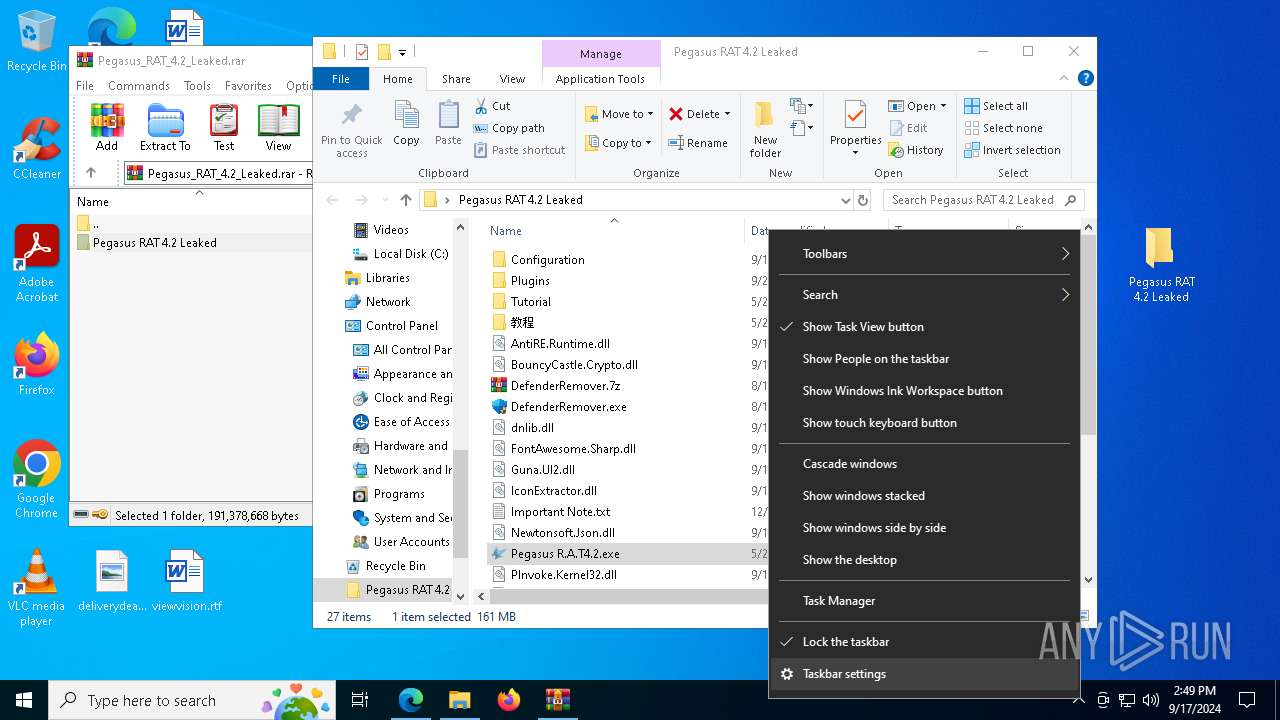Click the Copy icon in Explorer ribbon
Image resolution: width=1280 pixels, height=720 pixels.
[x=406, y=124]
